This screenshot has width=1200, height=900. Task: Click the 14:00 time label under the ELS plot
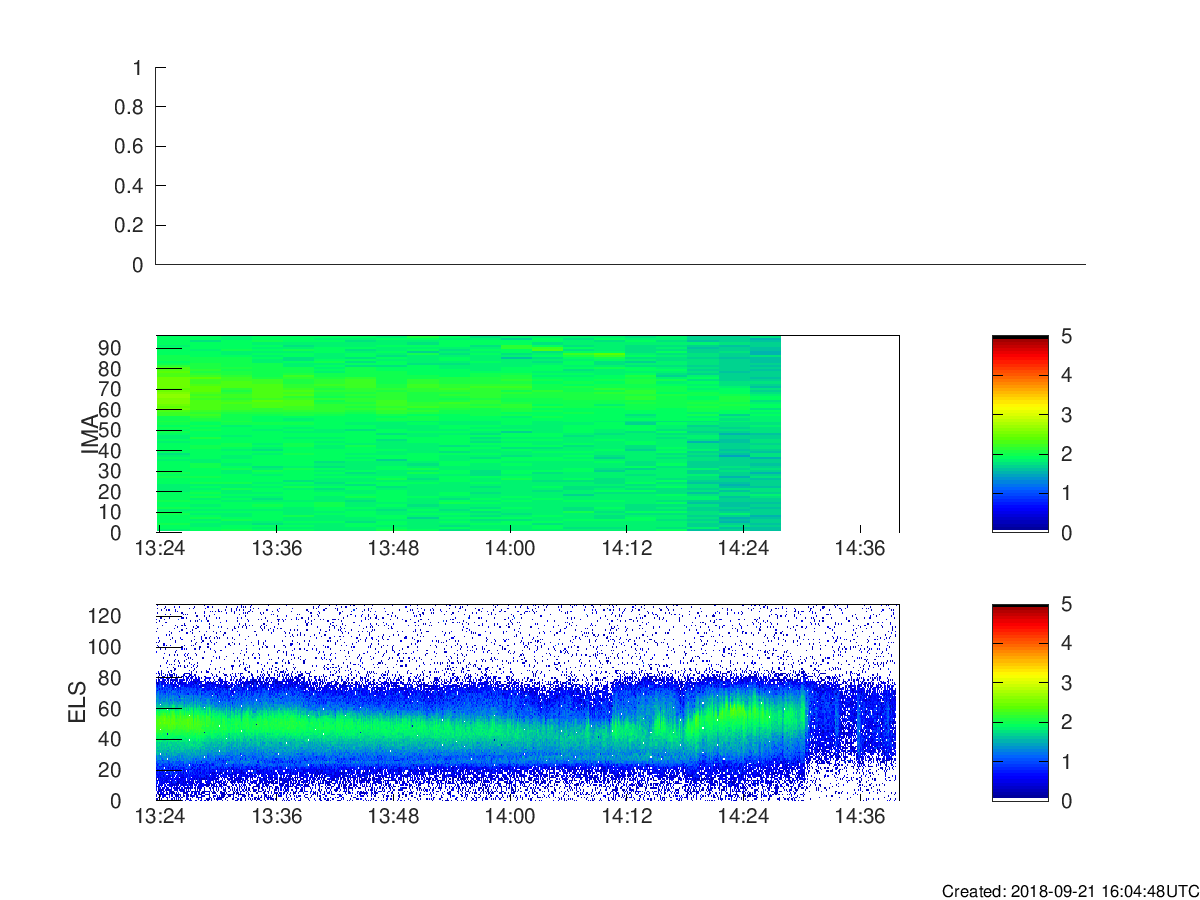(x=510, y=817)
